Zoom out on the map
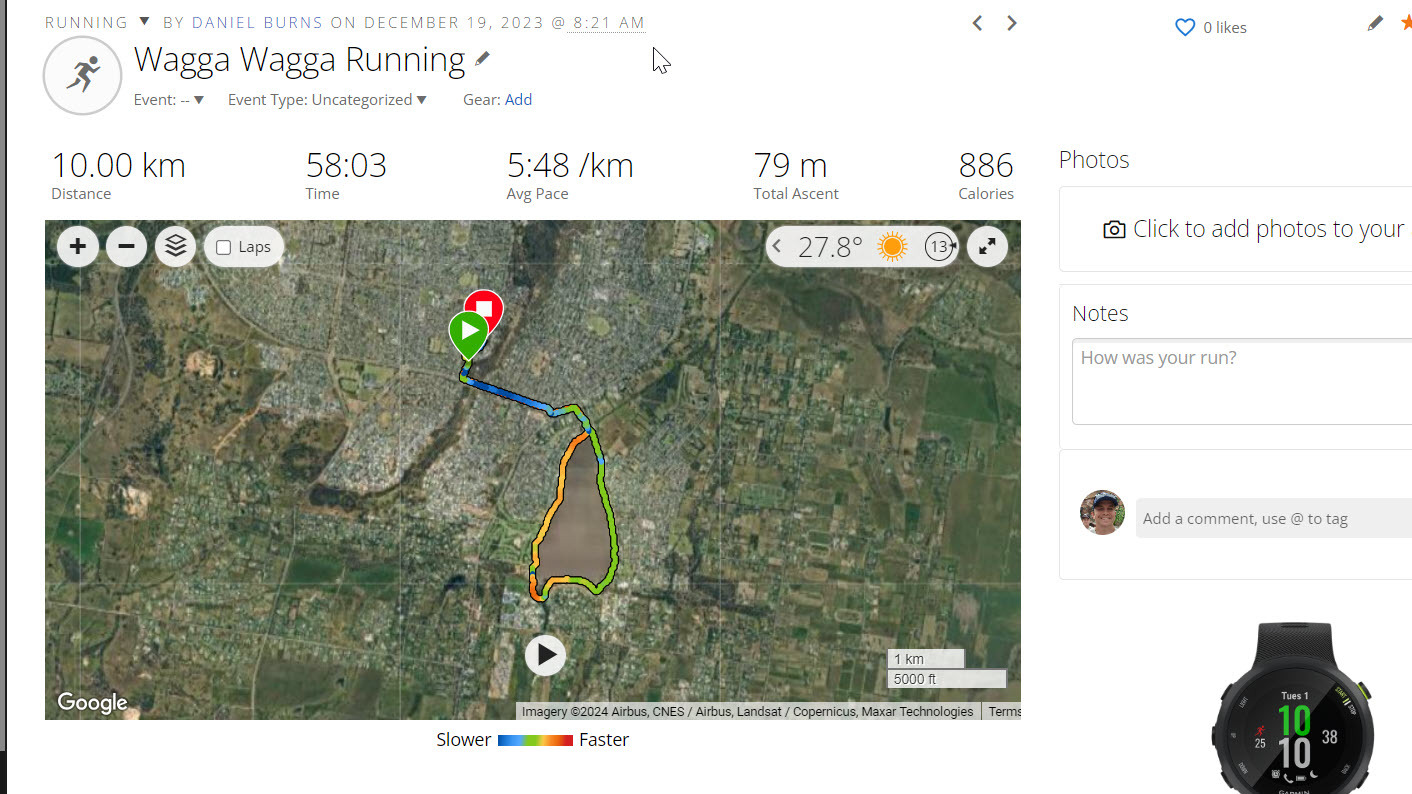This screenshot has height=794, width=1412. pos(126,246)
